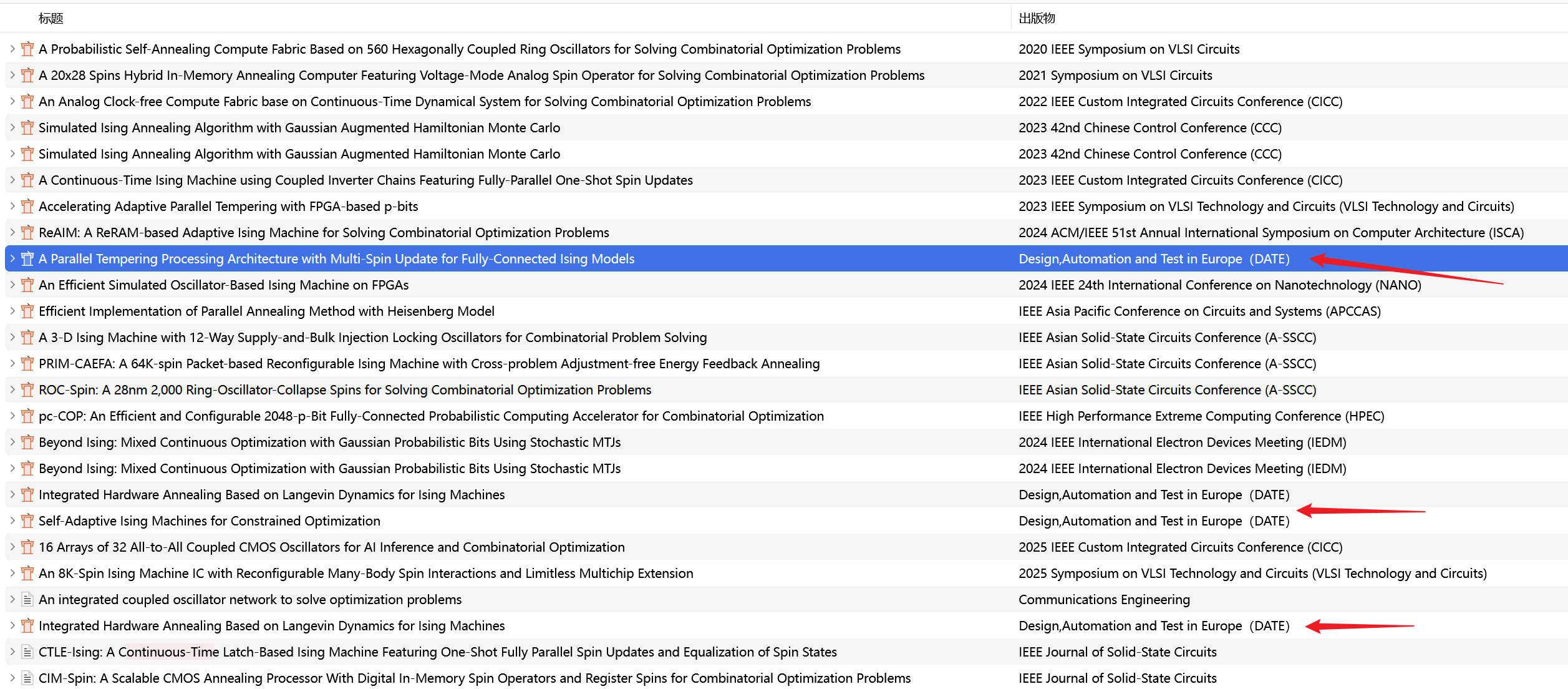This screenshot has width=1568, height=689.
Task: Click item icon next to ROC-Spin paper
Action: click(27, 390)
